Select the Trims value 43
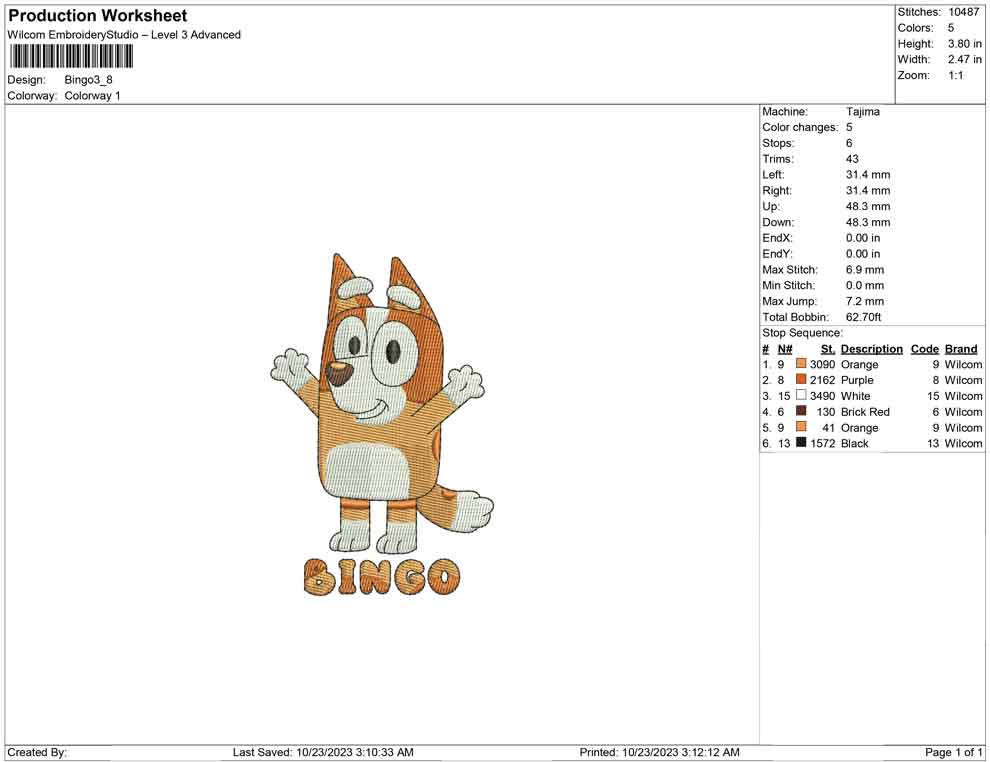 click(x=852, y=158)
